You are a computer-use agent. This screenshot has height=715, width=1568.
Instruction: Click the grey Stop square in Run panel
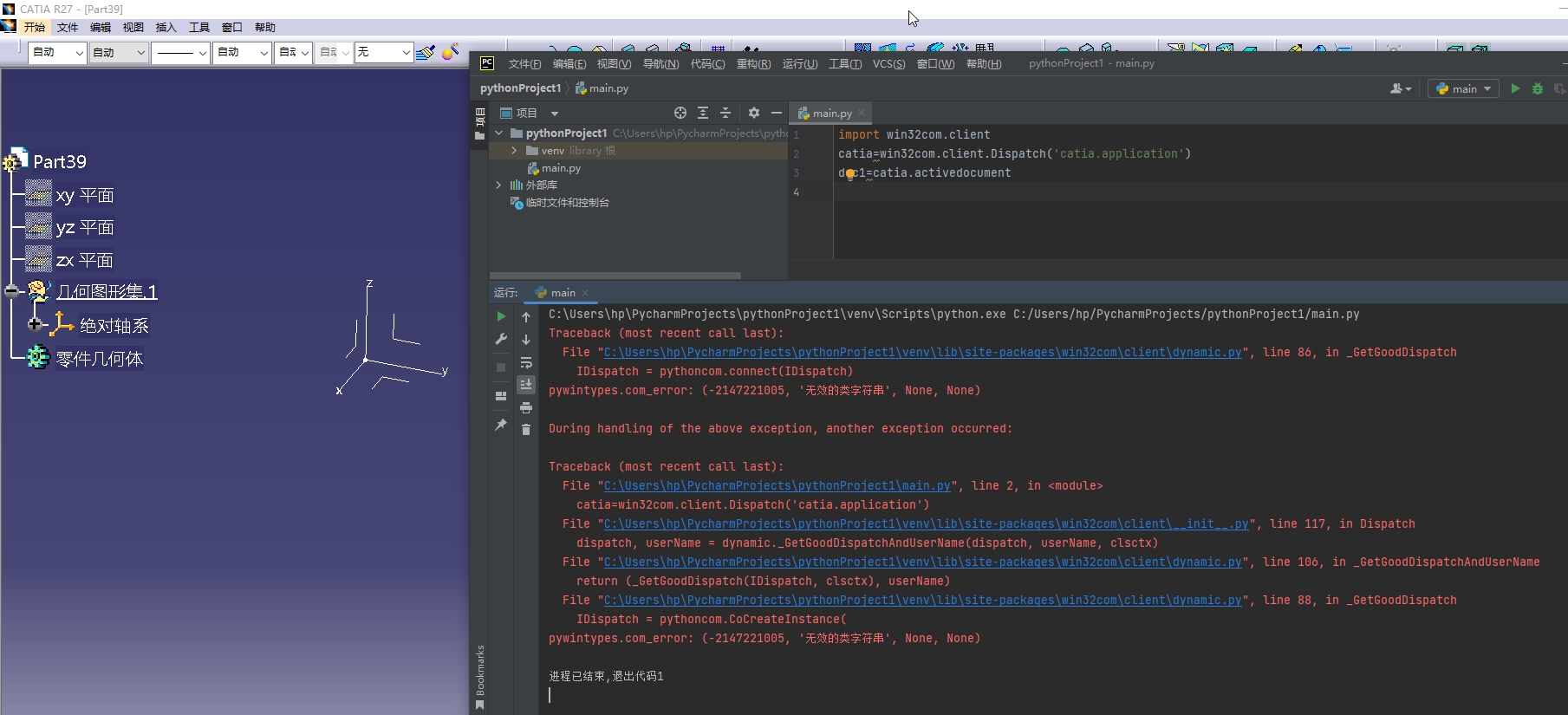pos(501,367)
